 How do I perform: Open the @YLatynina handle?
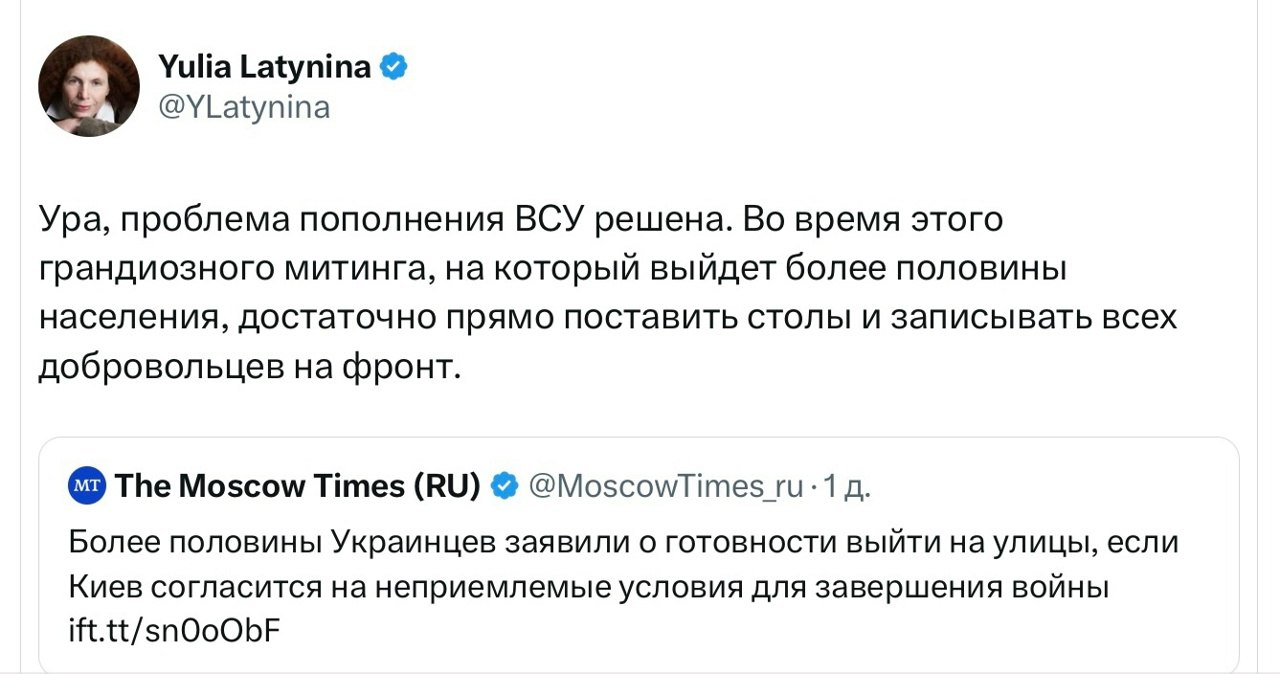(x=243, y=106)
